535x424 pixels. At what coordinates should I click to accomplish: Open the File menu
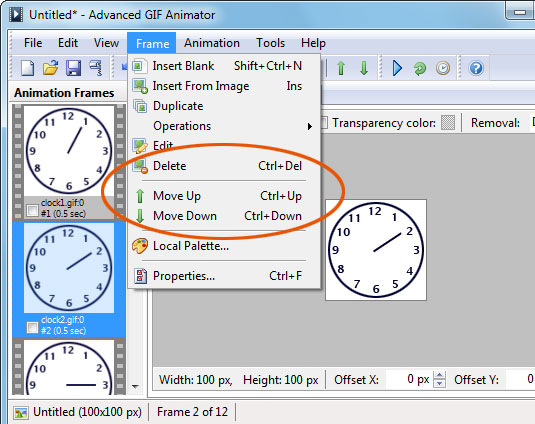tap(33, 43)
